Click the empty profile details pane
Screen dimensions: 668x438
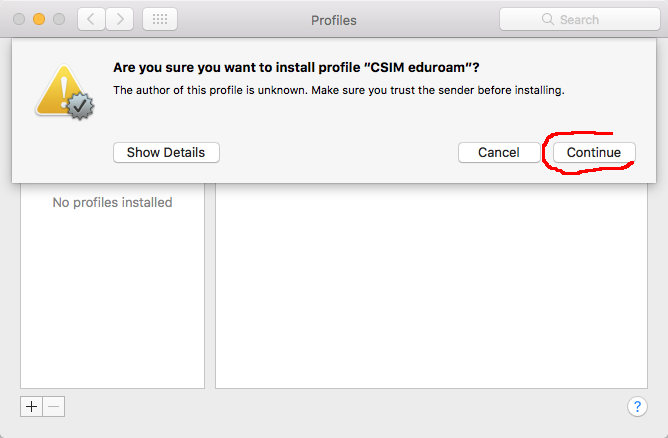click(432, 285)
